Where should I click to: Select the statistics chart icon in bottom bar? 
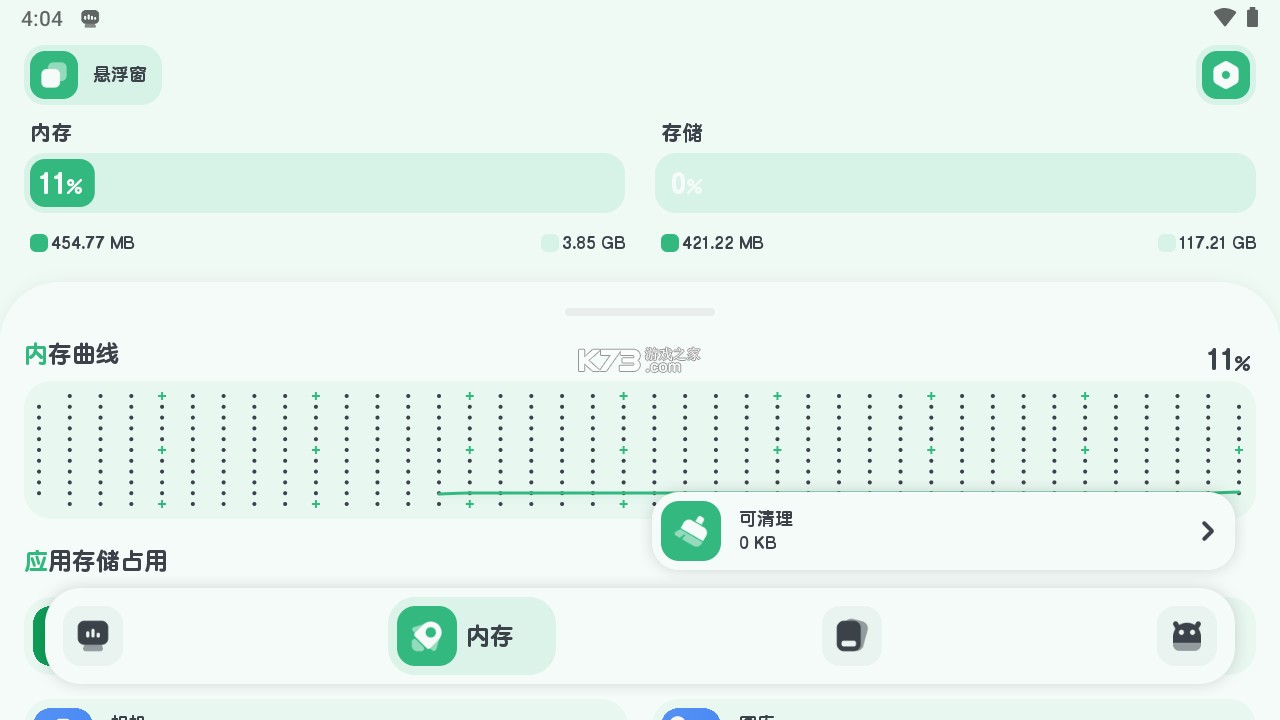point(93,636)
